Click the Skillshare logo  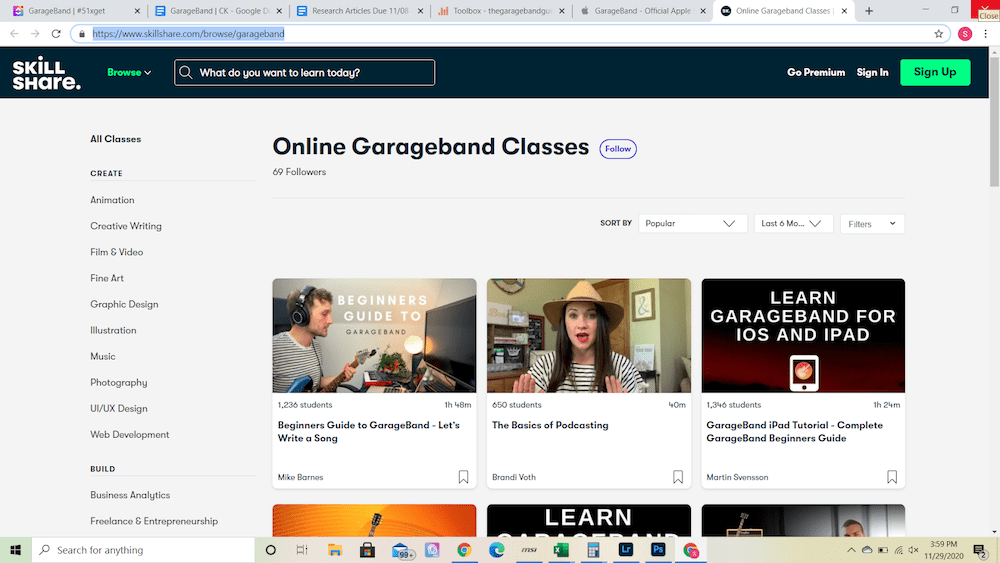pos(47,73)
